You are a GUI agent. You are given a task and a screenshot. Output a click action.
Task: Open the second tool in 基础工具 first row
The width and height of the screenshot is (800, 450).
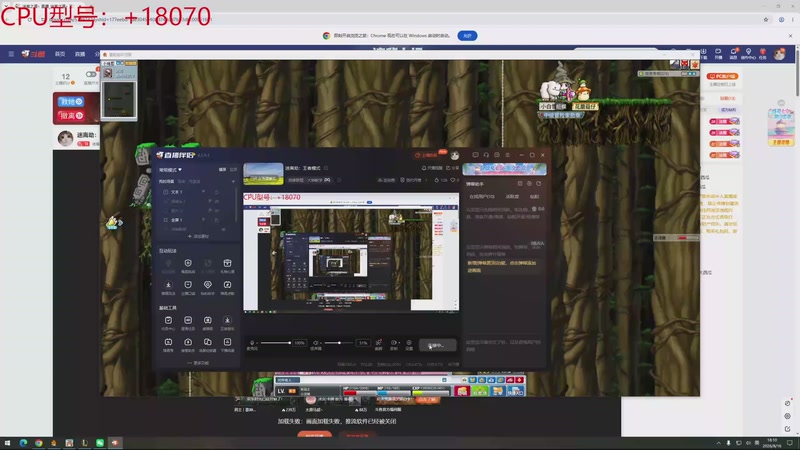click(188, 320)
